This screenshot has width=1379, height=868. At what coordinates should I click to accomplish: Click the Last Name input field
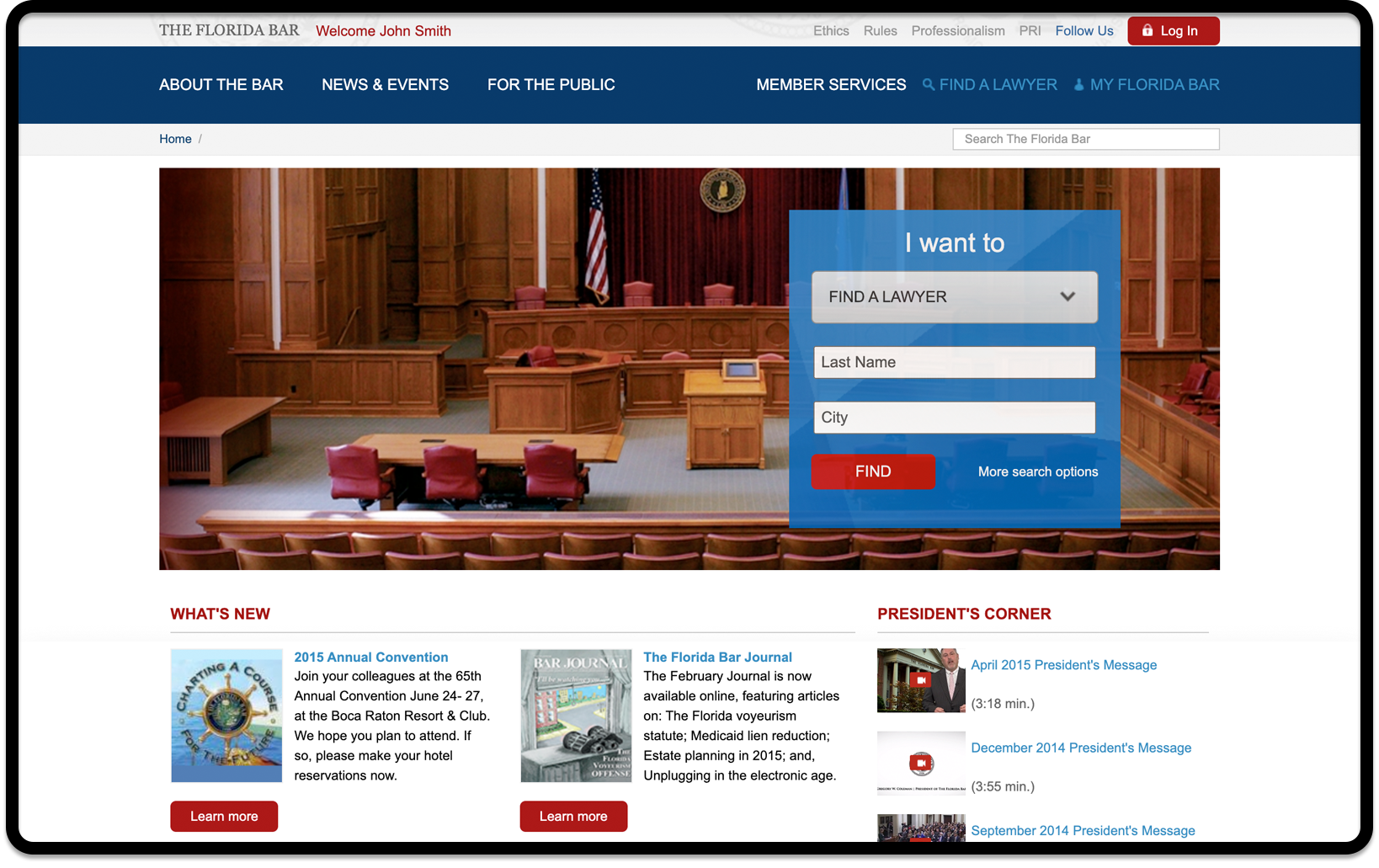(955, 362)
